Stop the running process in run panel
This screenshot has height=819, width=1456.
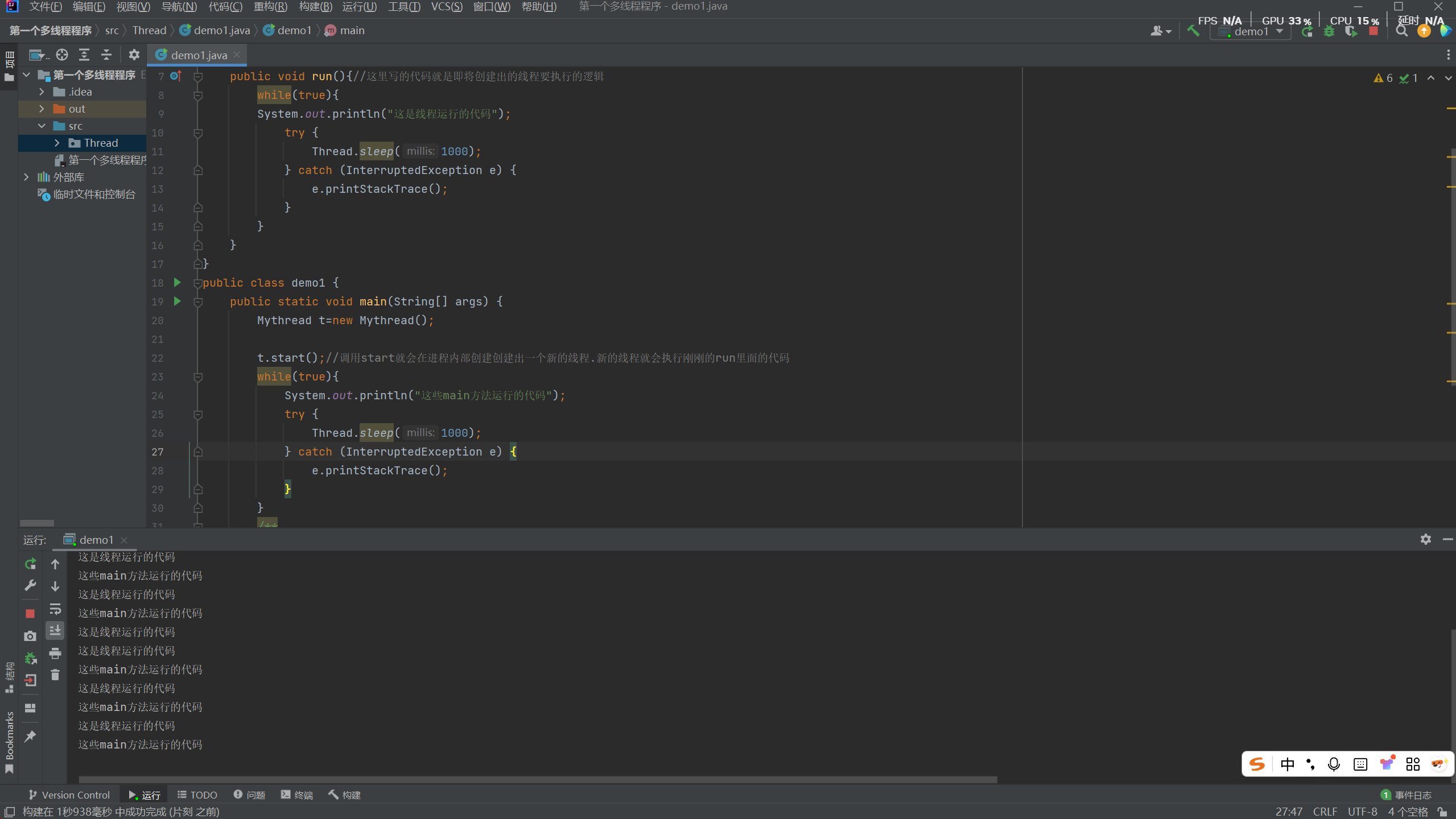point(30,614)
